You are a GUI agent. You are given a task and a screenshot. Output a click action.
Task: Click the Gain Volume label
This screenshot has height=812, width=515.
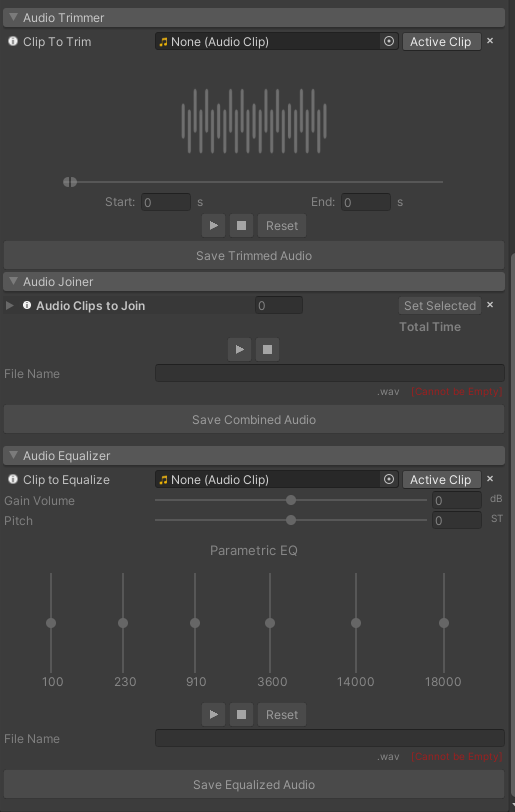coord(39,501)
